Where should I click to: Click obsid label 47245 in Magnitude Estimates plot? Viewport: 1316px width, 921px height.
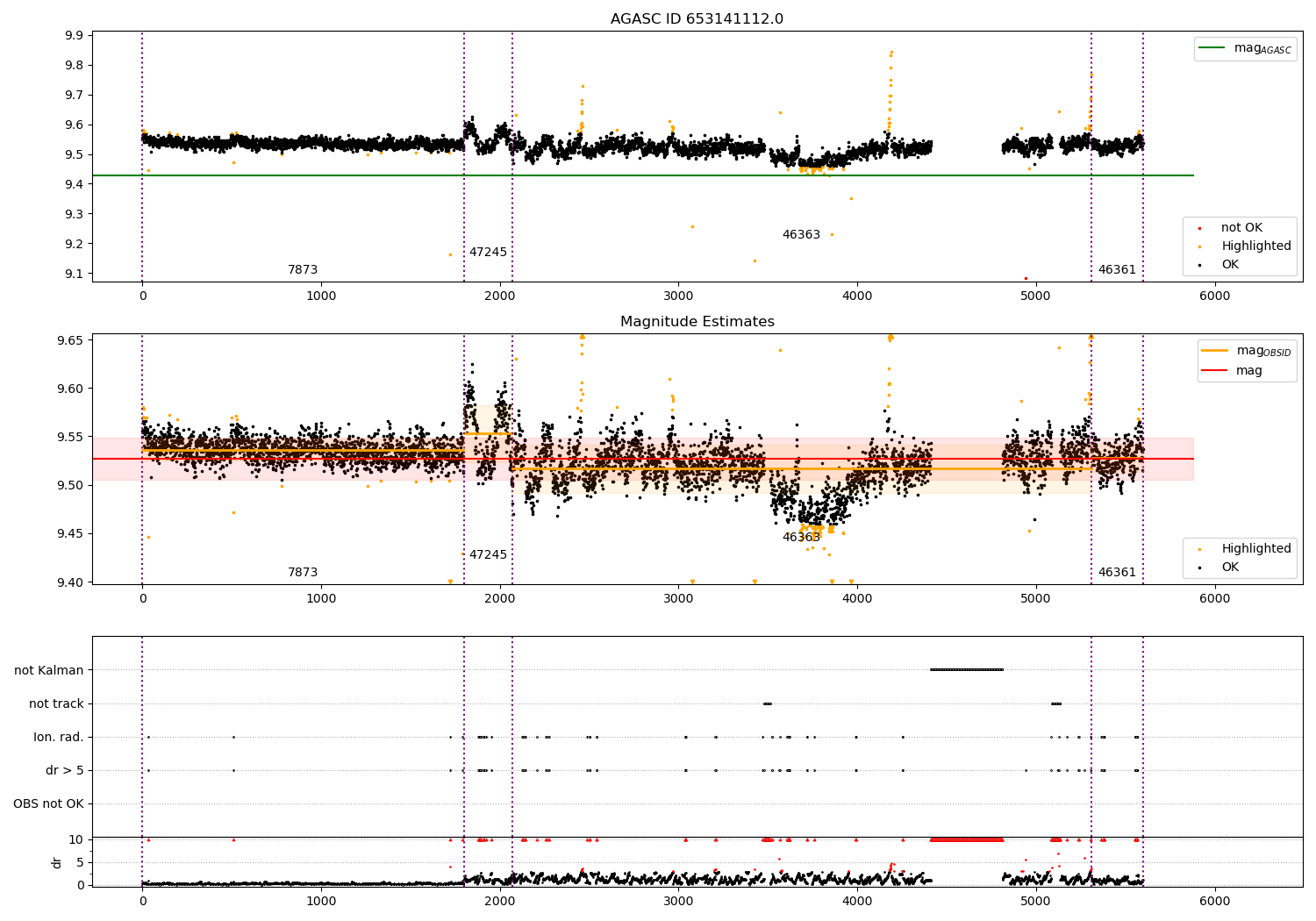(488, 555)
